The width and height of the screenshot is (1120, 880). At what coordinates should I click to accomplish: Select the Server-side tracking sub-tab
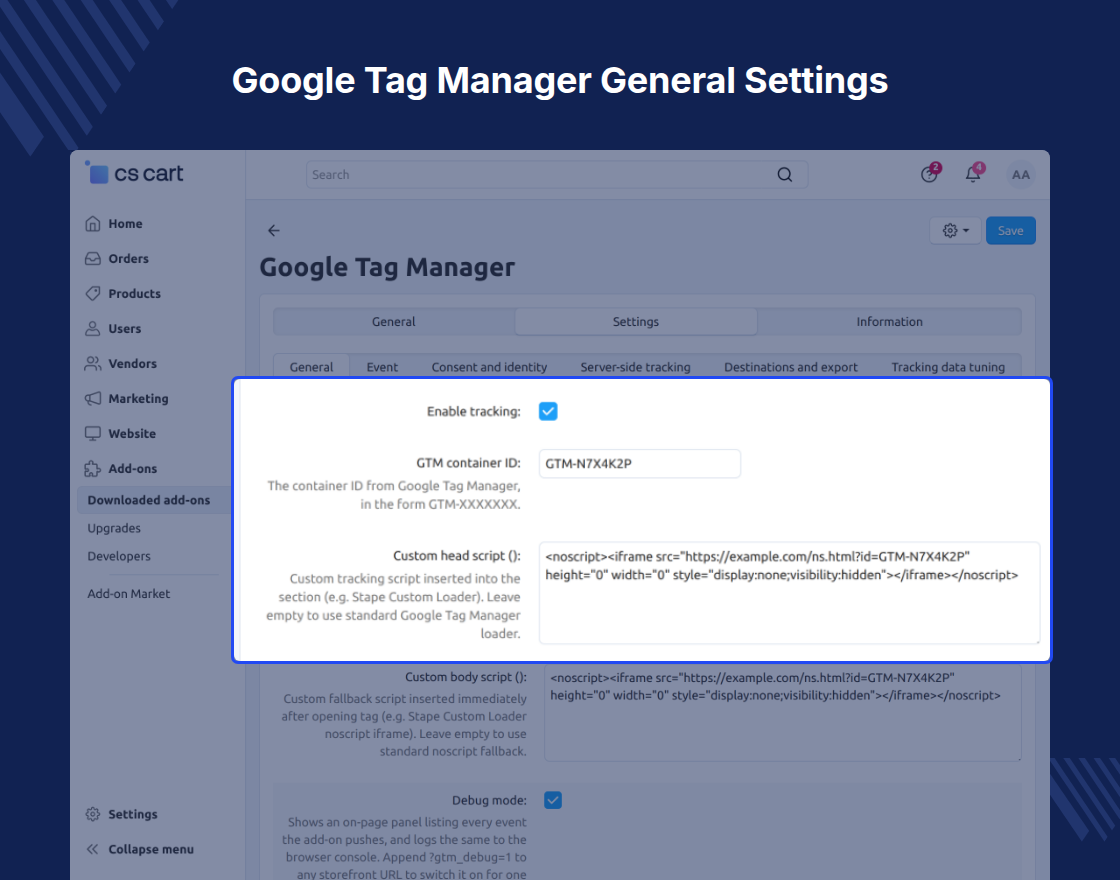click(635, 366)
